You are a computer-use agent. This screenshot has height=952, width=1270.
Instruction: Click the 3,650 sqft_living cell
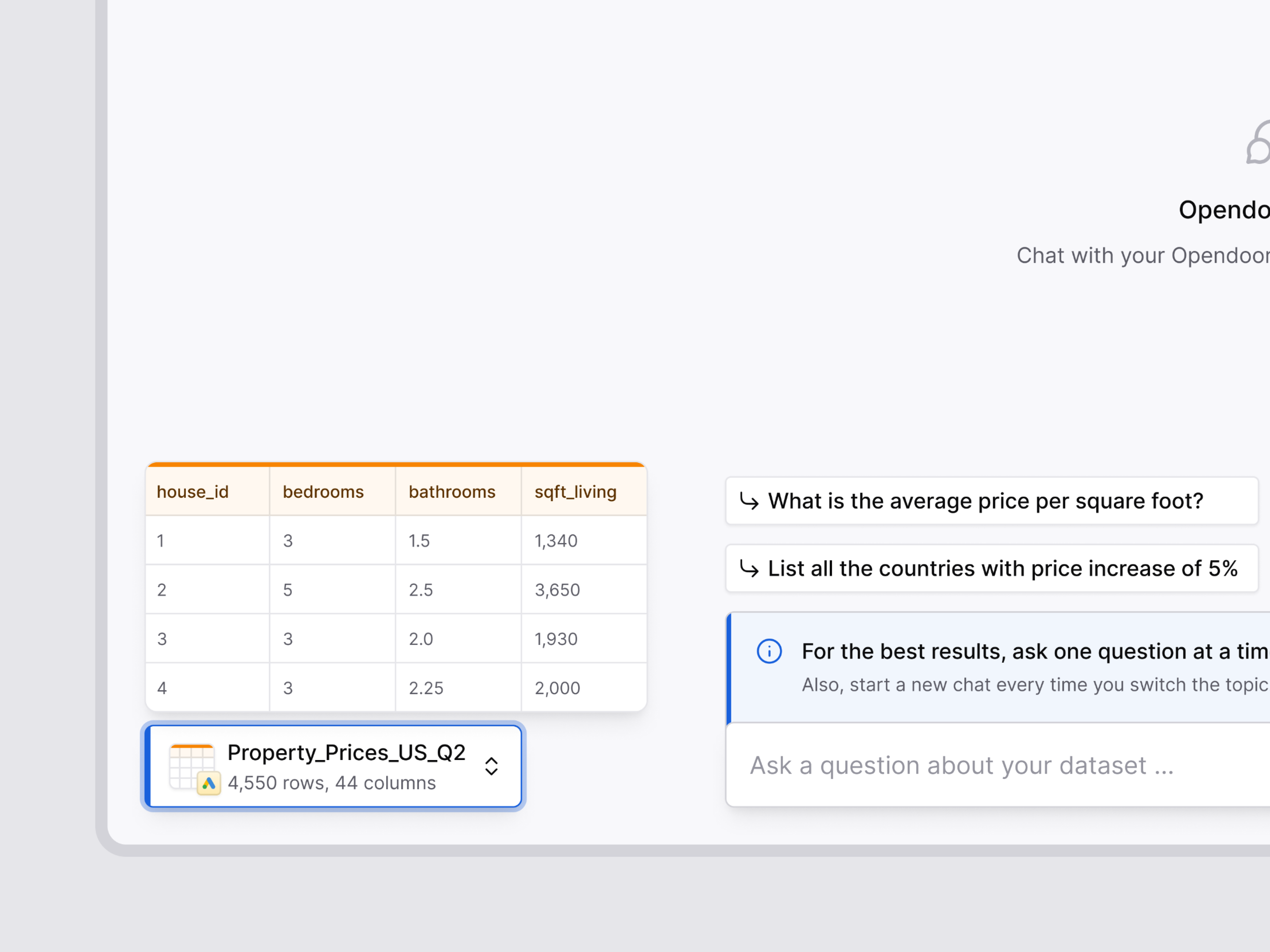[557, 590]
